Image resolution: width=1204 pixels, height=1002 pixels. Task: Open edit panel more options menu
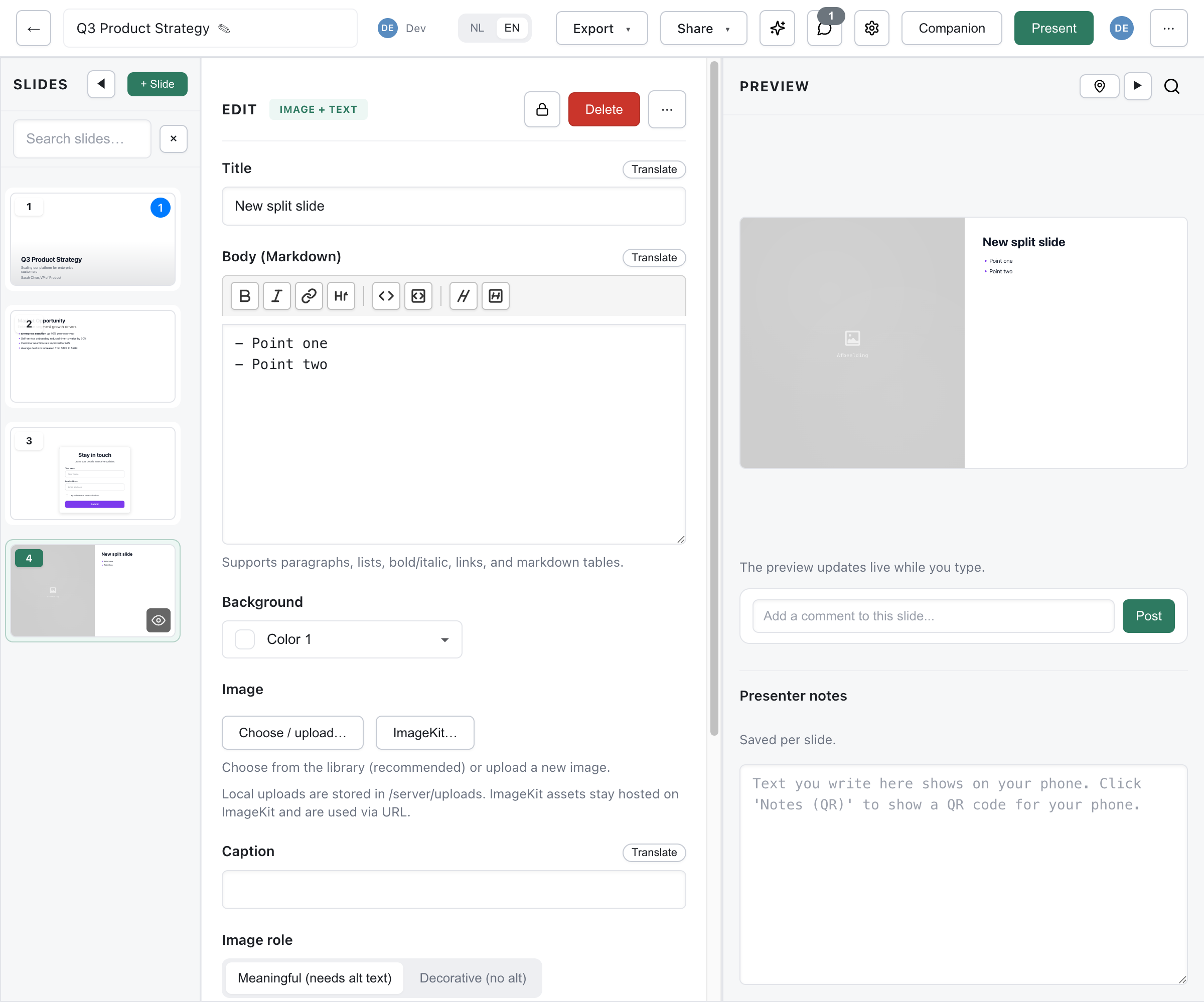click(667, 109)
